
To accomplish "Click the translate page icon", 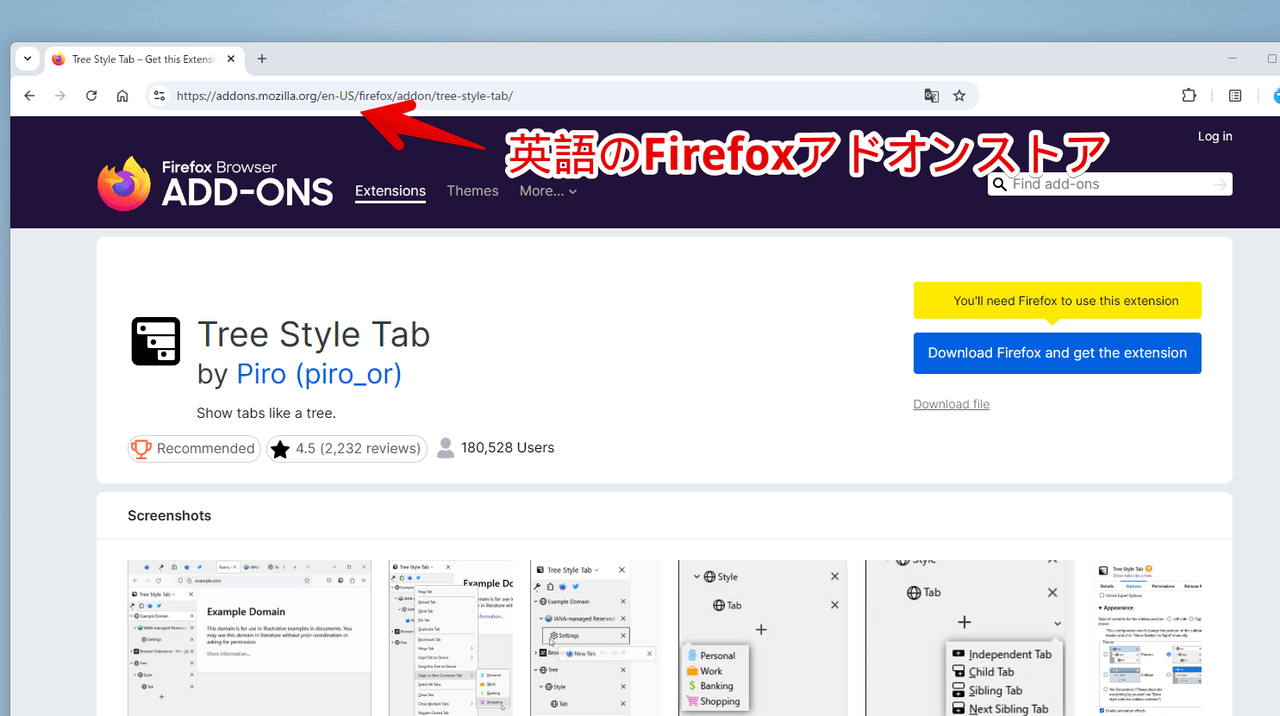I will [x=932, y=96].
